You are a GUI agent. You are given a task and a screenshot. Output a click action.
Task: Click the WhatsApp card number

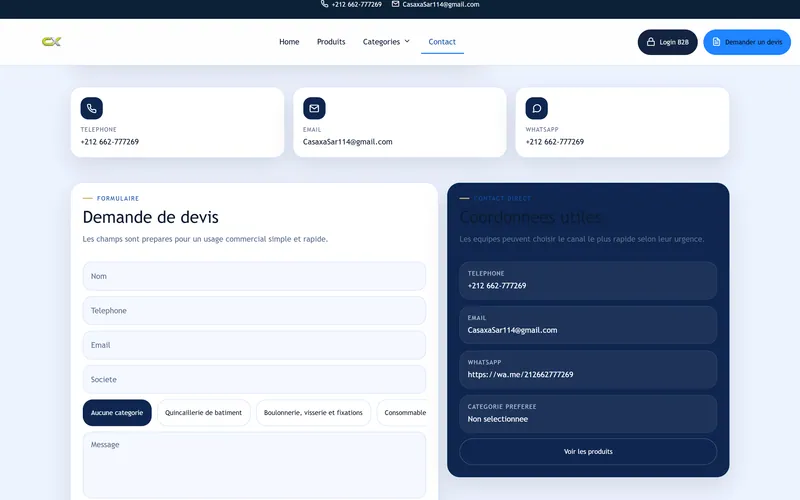click(555, 142)
